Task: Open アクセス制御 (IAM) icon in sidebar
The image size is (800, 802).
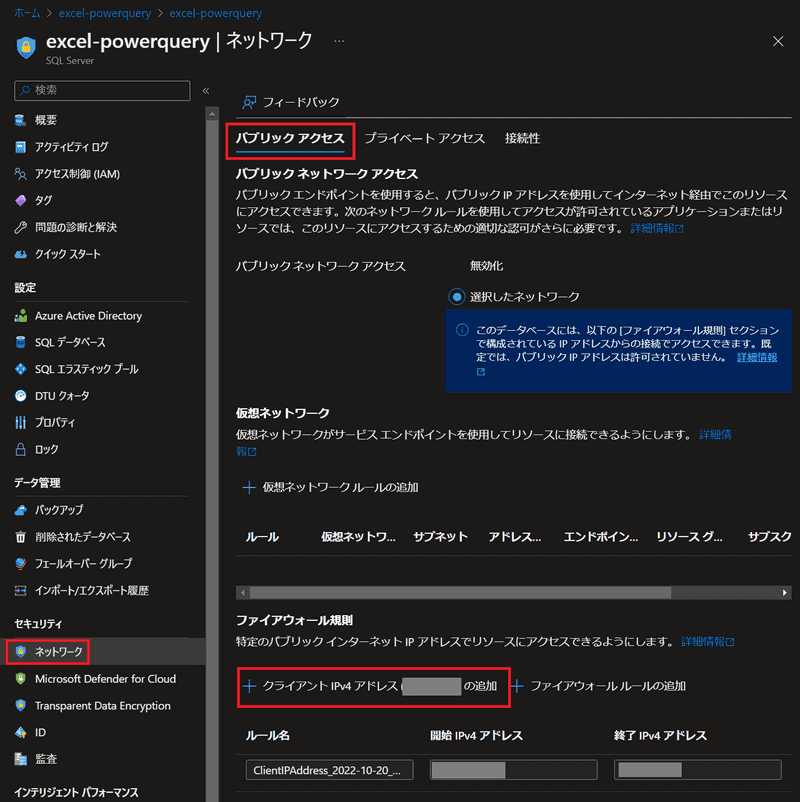Action: click(22, 174)
